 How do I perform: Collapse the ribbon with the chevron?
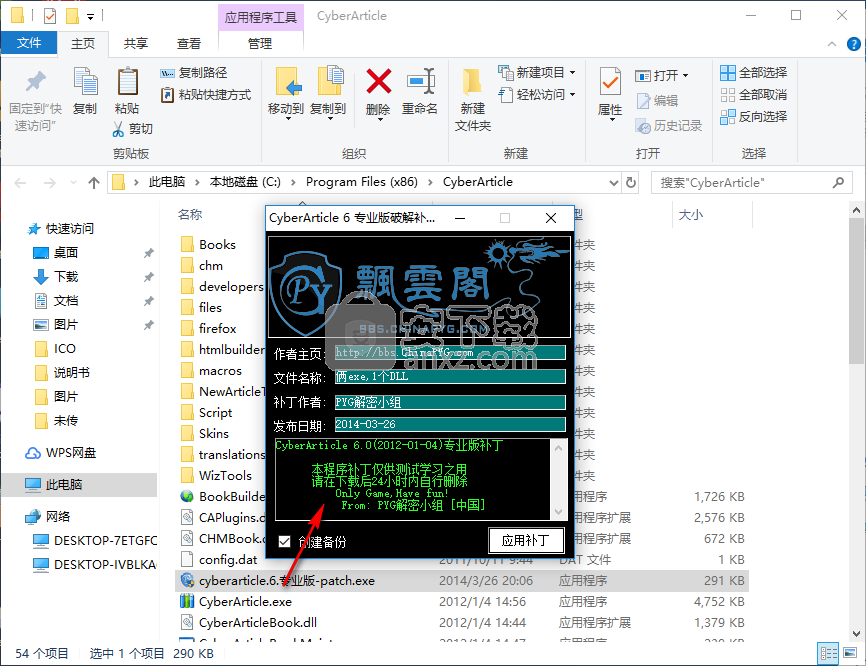click(x=832, y=44)
